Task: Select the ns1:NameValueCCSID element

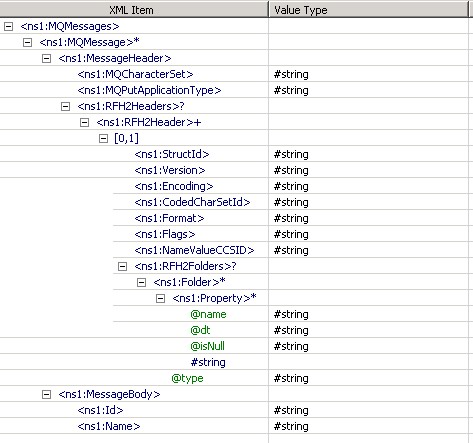Action: [194, 250]
